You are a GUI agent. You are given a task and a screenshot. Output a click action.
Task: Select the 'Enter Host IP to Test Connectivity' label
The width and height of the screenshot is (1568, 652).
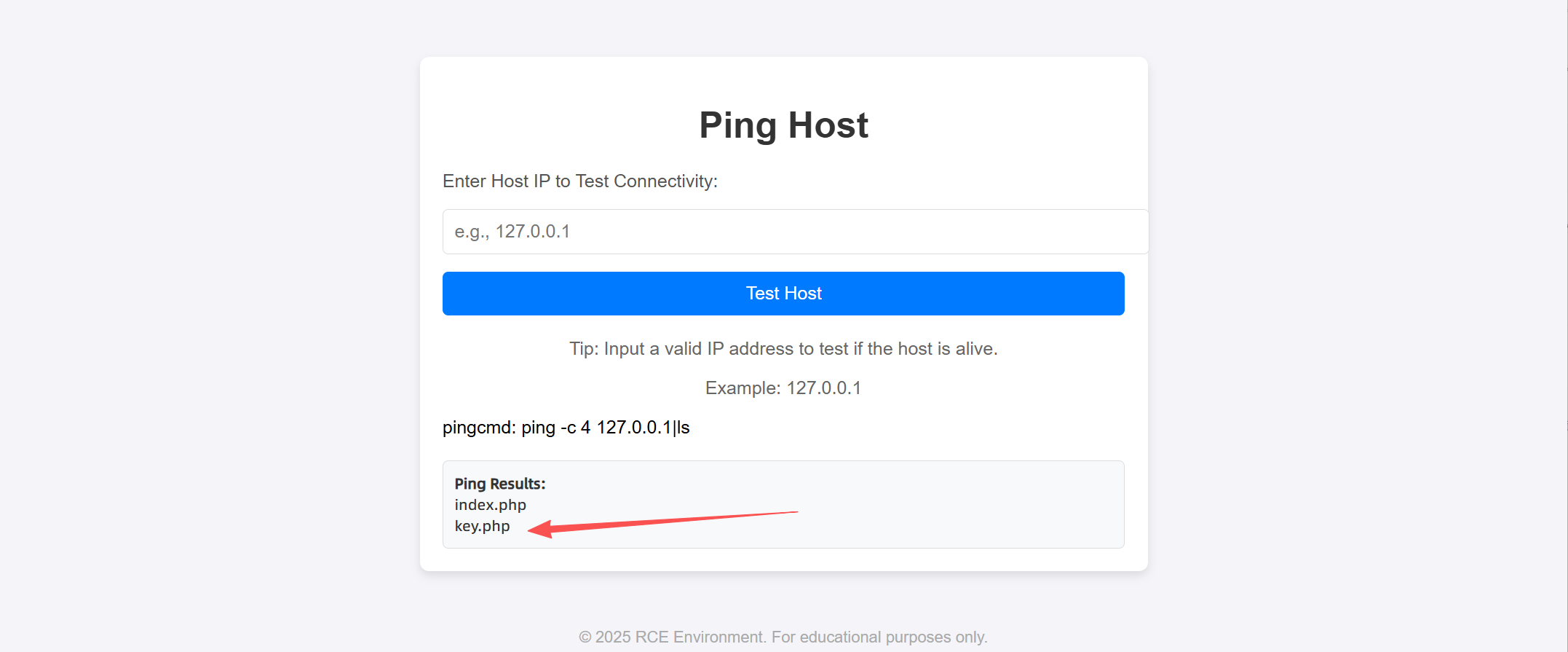coord(579,181)
